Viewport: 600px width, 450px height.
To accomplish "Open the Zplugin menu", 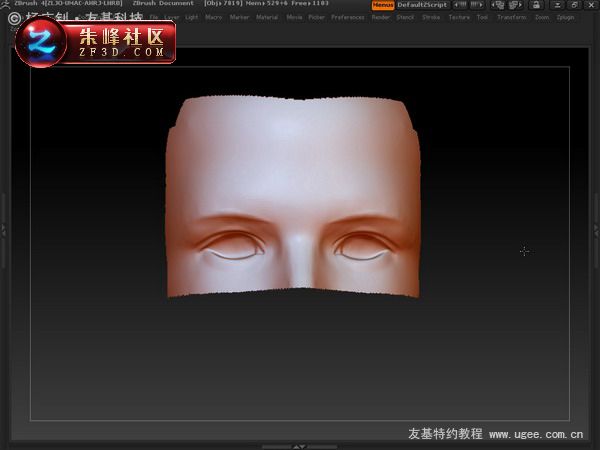I will click(x=565, y=17).
